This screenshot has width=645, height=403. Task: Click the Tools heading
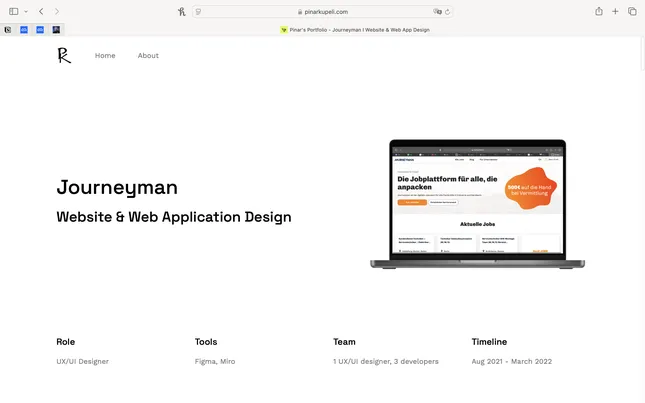click(206, 342)
